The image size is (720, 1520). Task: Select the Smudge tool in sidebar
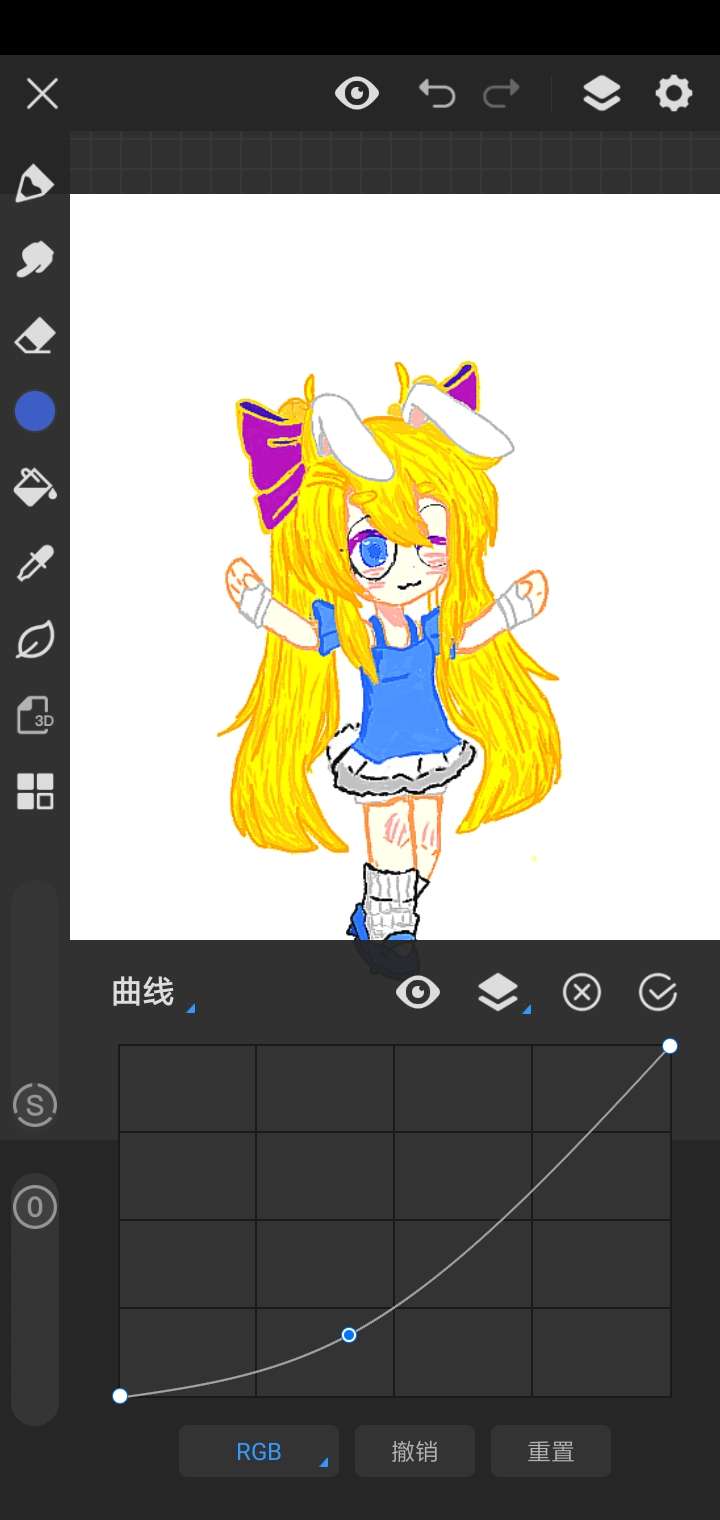coord(35,259)
